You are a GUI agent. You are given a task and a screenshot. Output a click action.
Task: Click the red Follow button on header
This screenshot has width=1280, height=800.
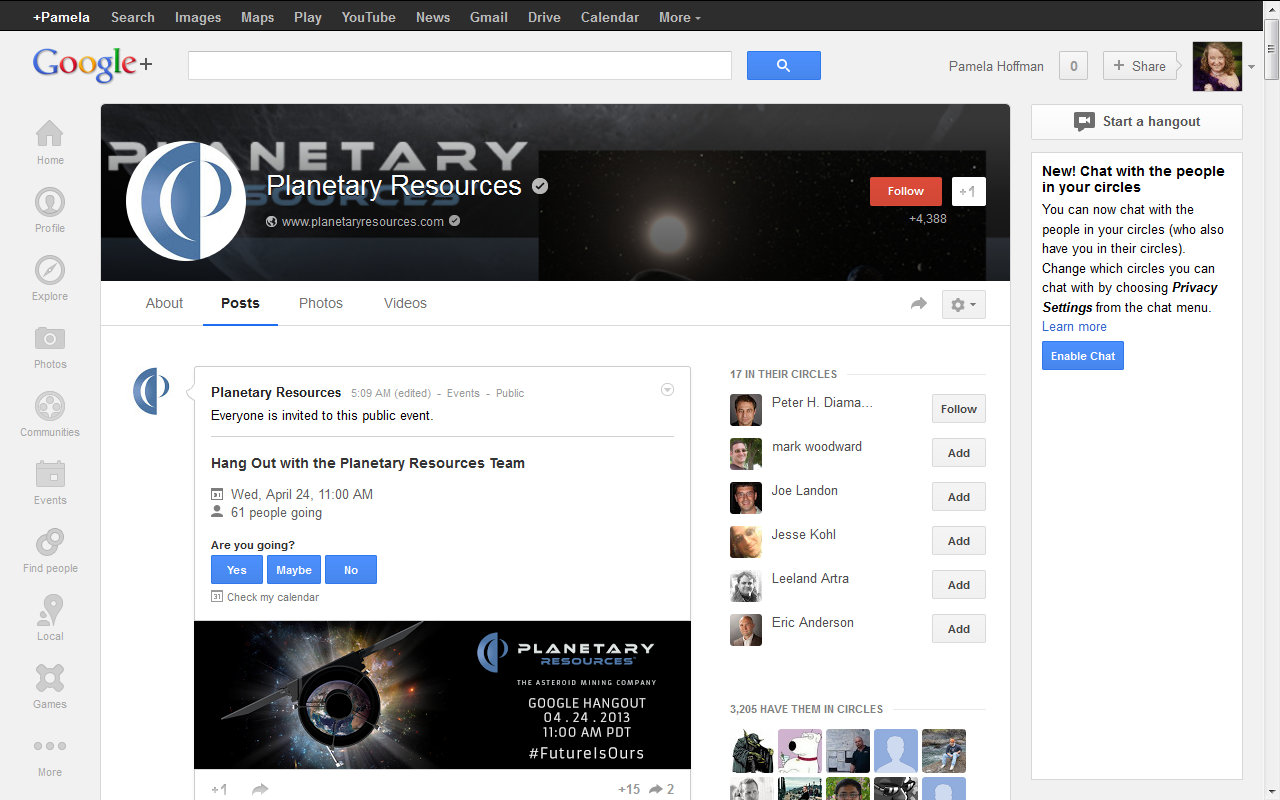tap(906, 191)
